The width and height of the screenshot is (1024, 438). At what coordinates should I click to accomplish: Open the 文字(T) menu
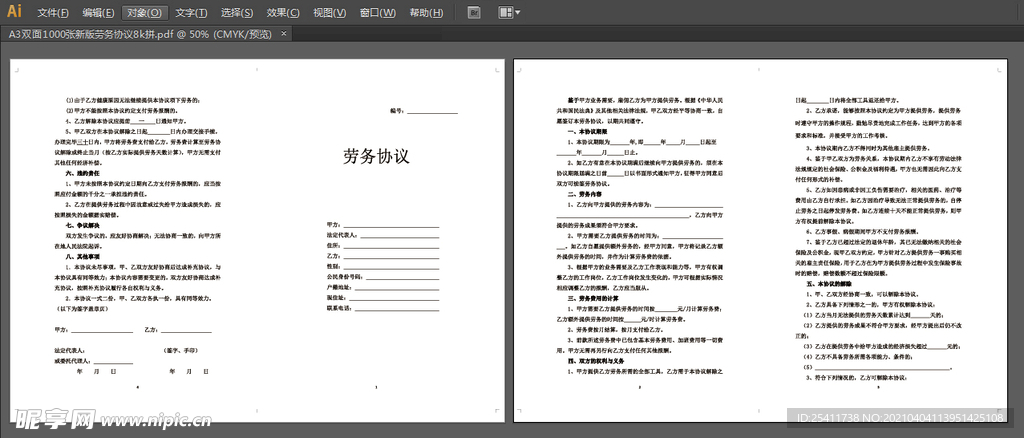coord(190,13)
